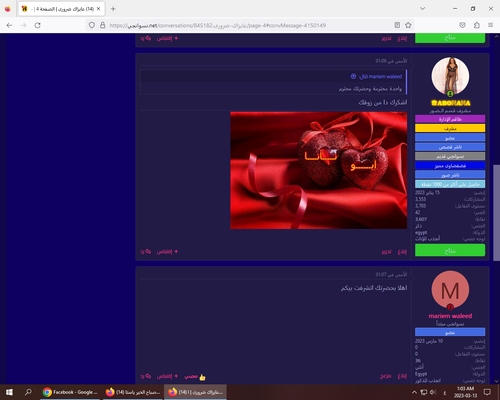Click the yellow مشرف badge
This screenshot has height=400, width=500.
coord(450,128)
